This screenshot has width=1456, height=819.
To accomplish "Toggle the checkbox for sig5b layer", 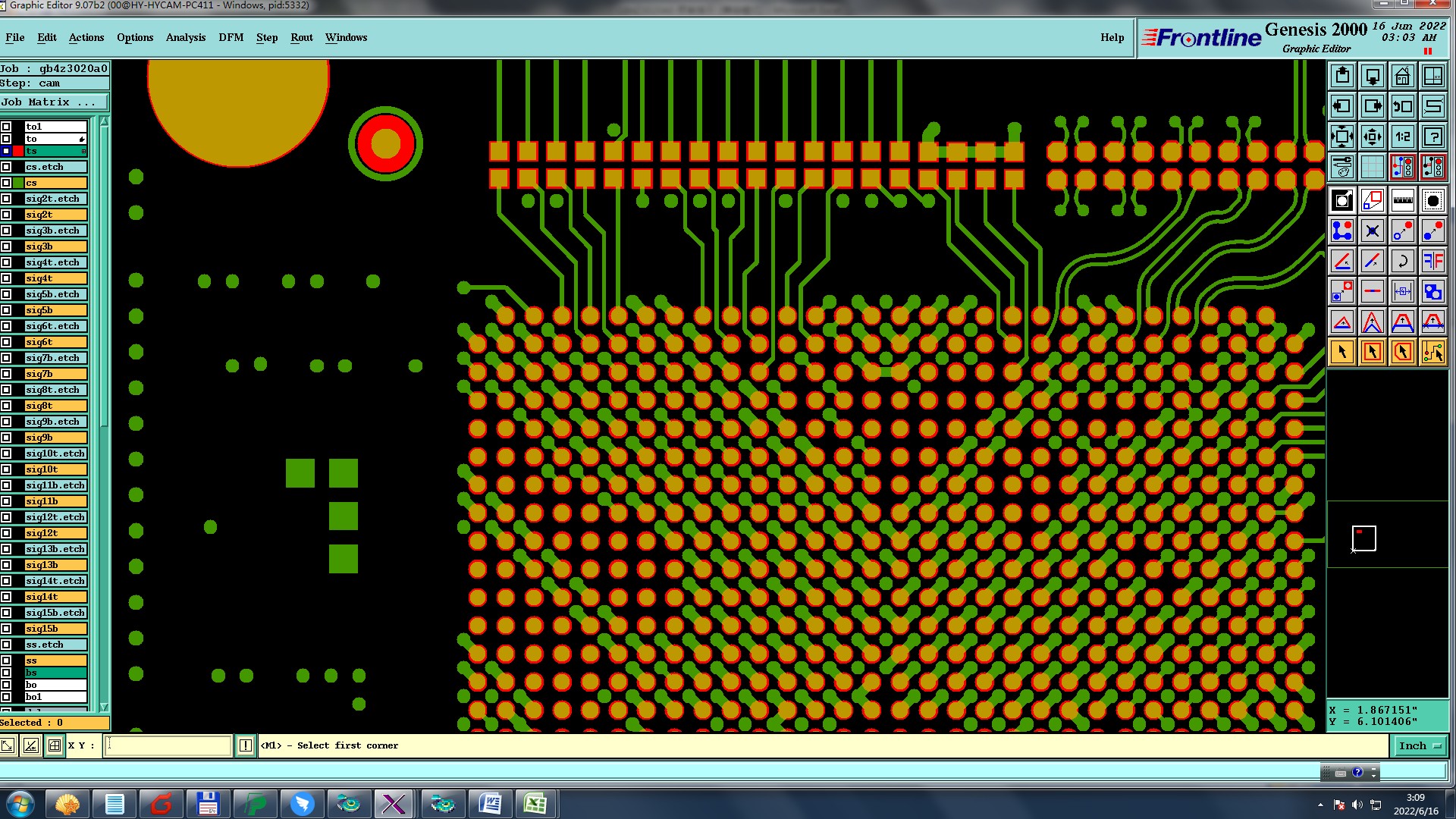I will point(6,310).
